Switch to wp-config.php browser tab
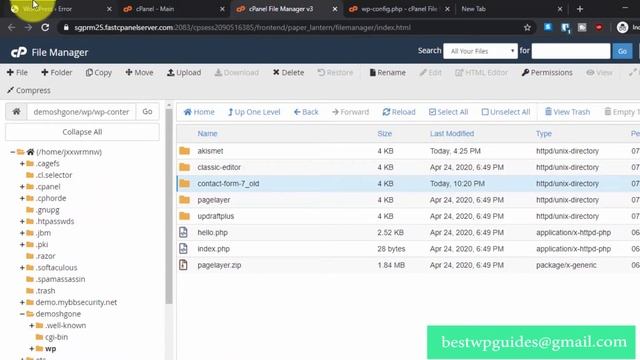This screenshot has width=640, height=360. [398, 9]
